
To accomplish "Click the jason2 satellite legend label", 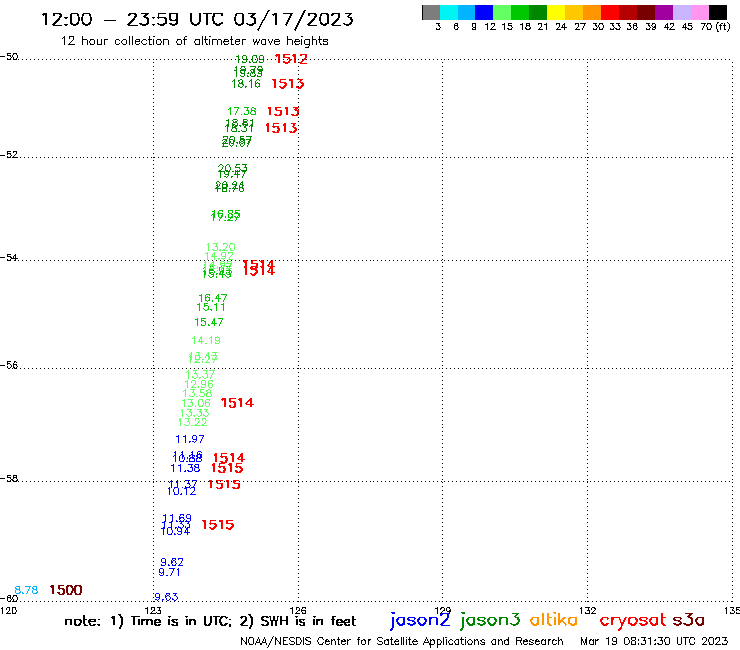I will [x=420, y=620].
